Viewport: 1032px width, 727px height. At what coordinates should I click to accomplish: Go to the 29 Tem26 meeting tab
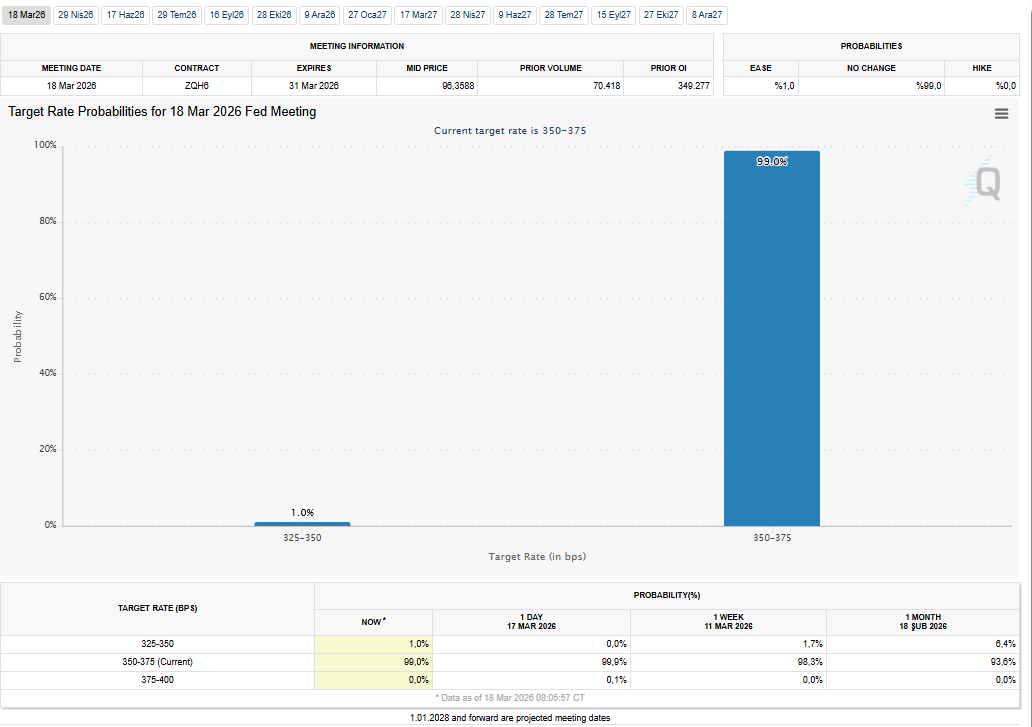pyautogui.click(x=177, y=15)
